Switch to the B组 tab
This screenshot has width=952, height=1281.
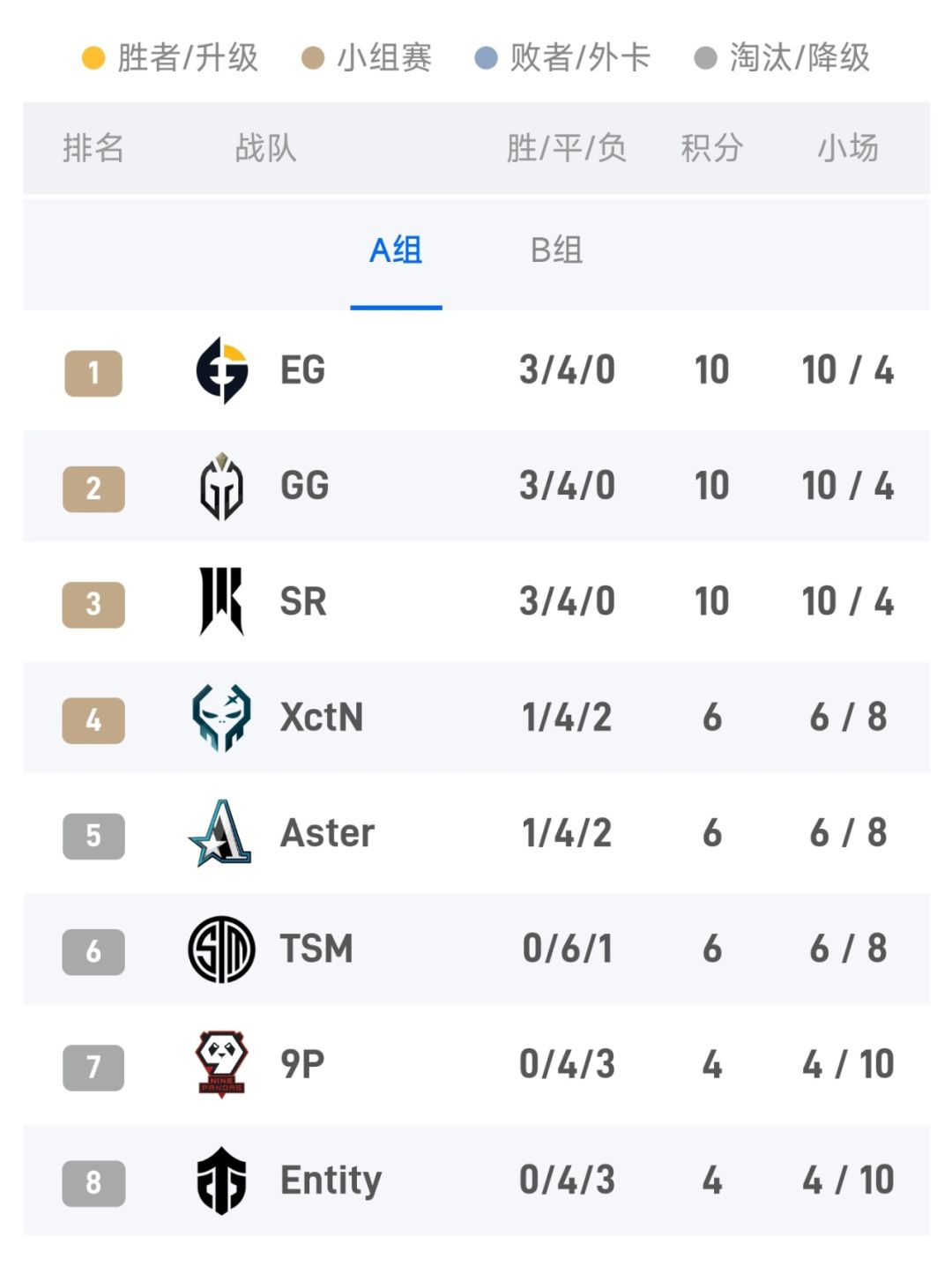coord(556,251)
